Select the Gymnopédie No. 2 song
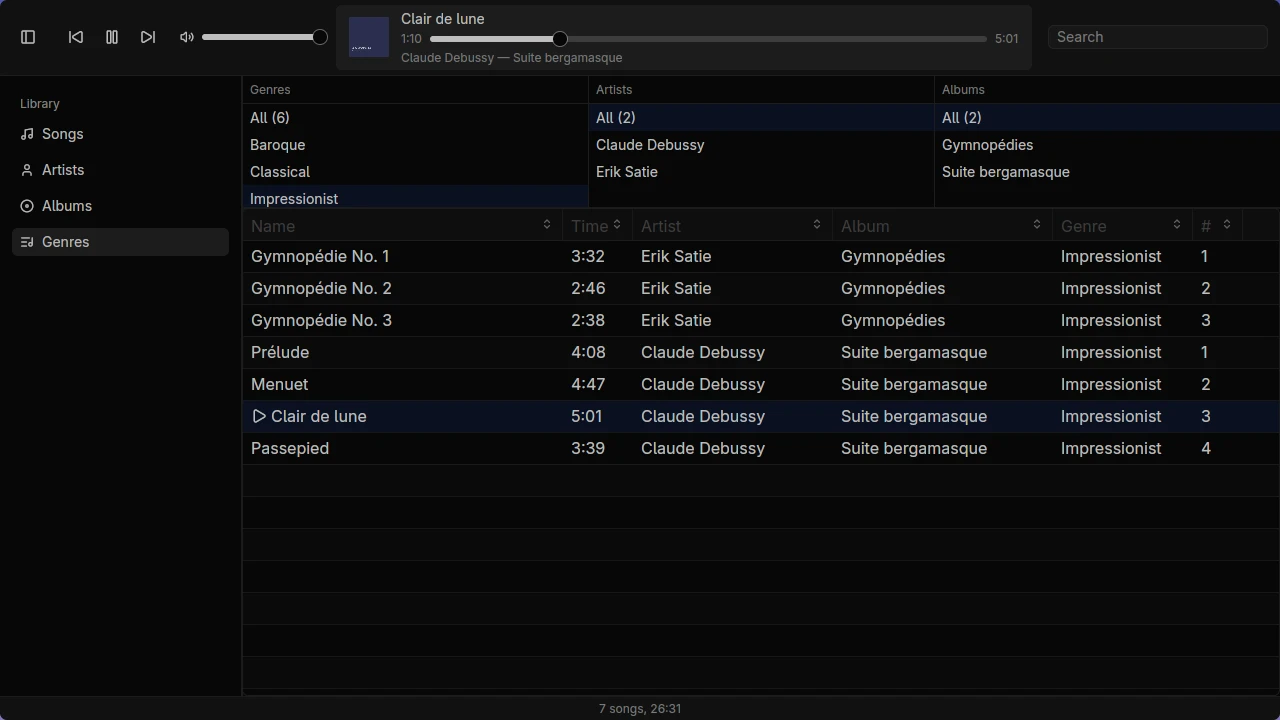The width and height of the screenshot is (1280, 720). (x=761, y=289)
